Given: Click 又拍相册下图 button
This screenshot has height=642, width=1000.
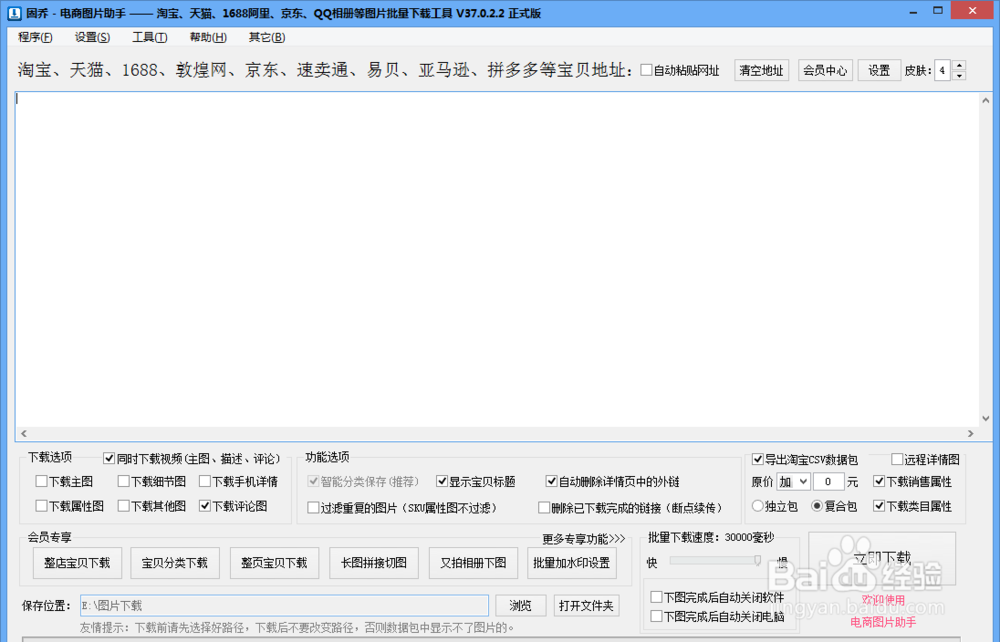Looking at the screenshot, I should click(473, 563).
